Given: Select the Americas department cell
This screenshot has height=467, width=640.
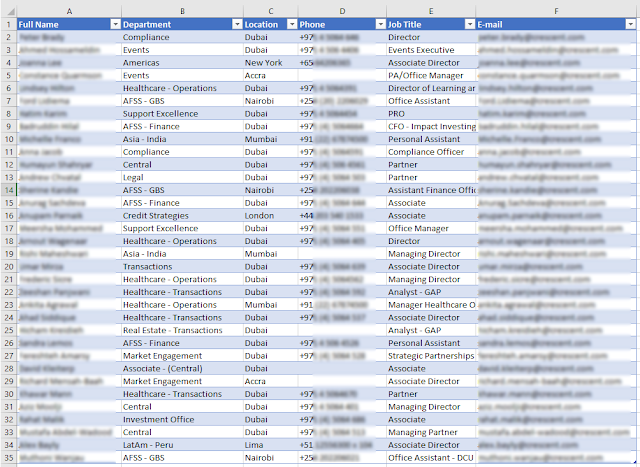Looking at the screenshot, I should click(182, 63).
